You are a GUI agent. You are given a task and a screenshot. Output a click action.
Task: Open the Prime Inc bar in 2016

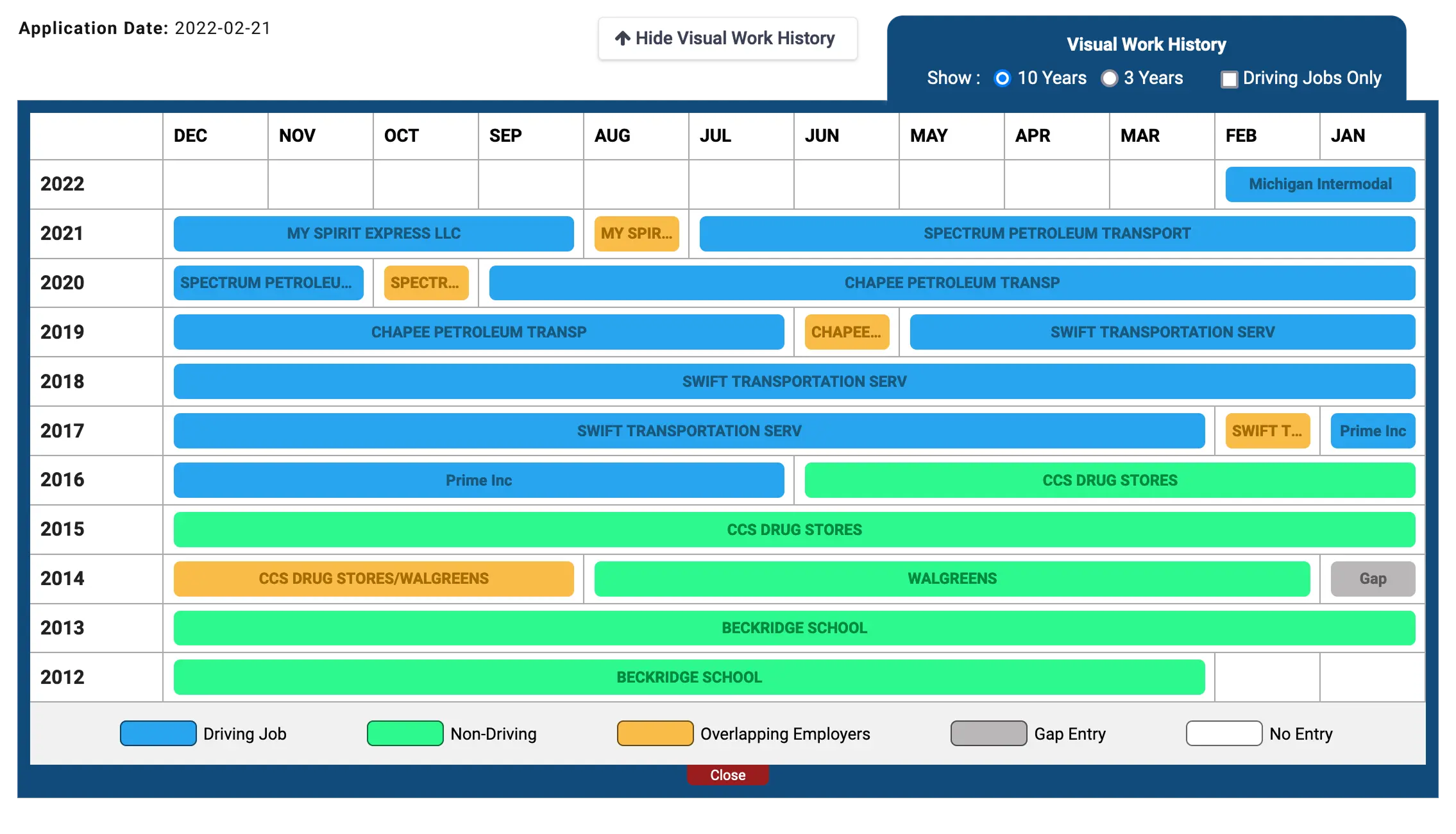tap(478, 481)
